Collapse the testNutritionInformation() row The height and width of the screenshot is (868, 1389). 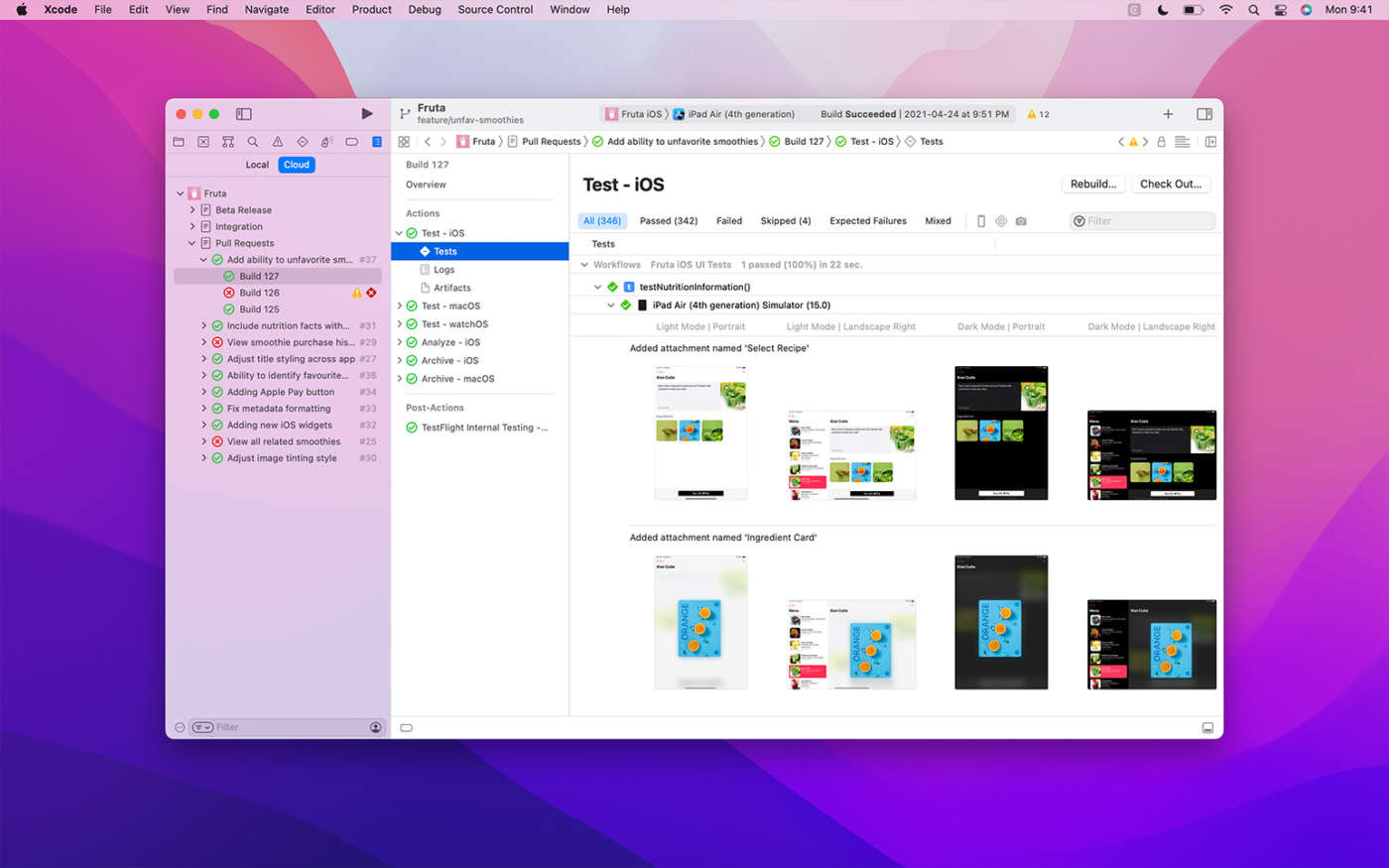pos(597,287)
